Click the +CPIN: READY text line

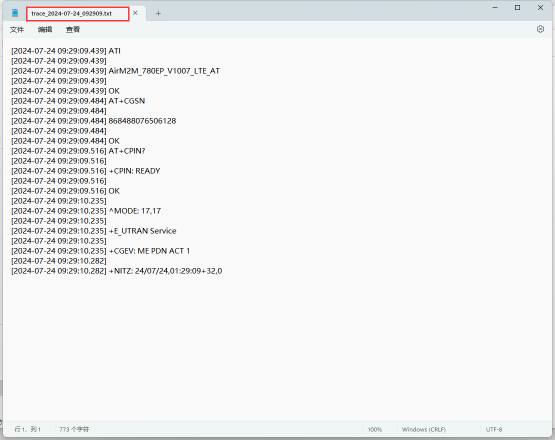click(x=86, y=171)
